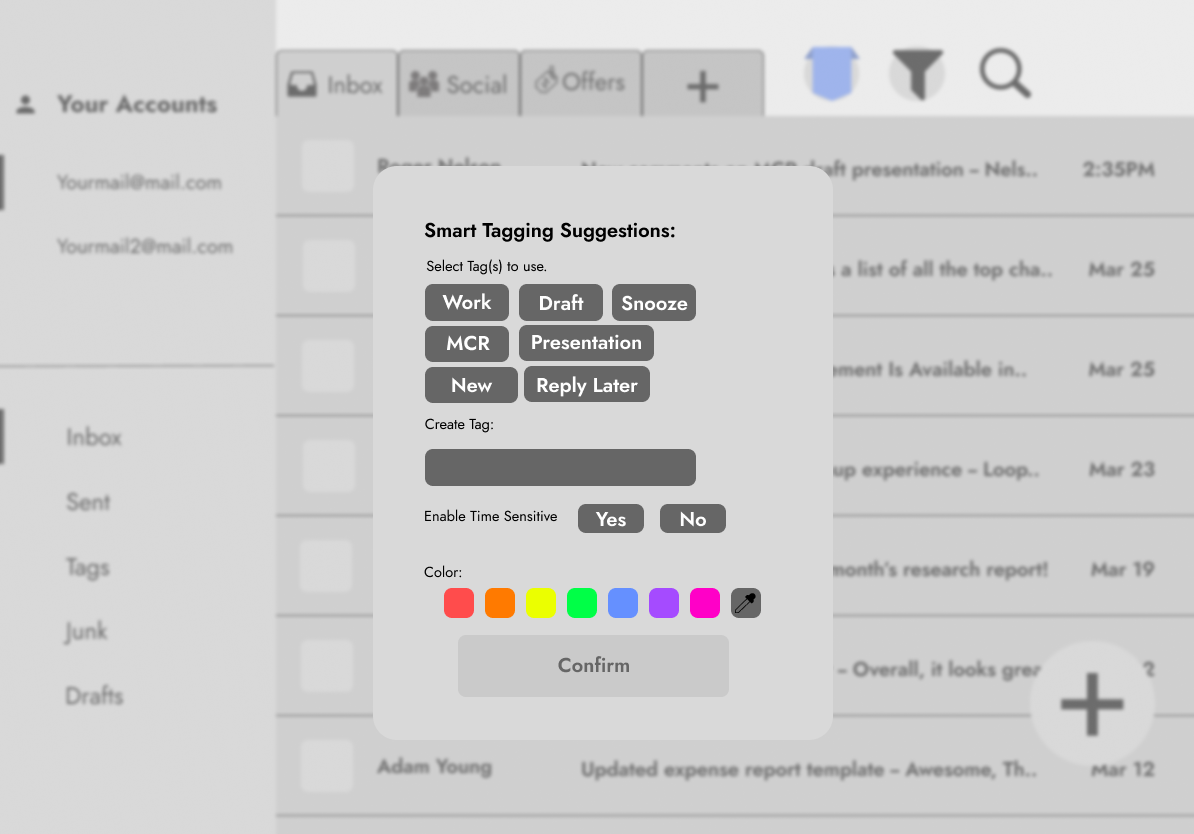The width and height of the screenshot is (1194, 834).
Task: Select the Draft tag
Action: pos(560,302)
